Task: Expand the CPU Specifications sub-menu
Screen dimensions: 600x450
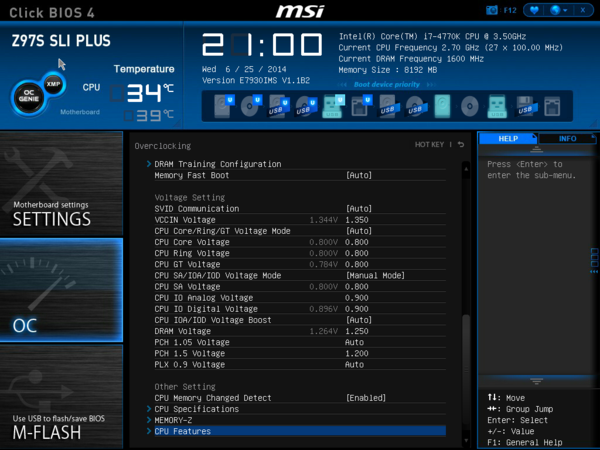Action: (296, 409)
